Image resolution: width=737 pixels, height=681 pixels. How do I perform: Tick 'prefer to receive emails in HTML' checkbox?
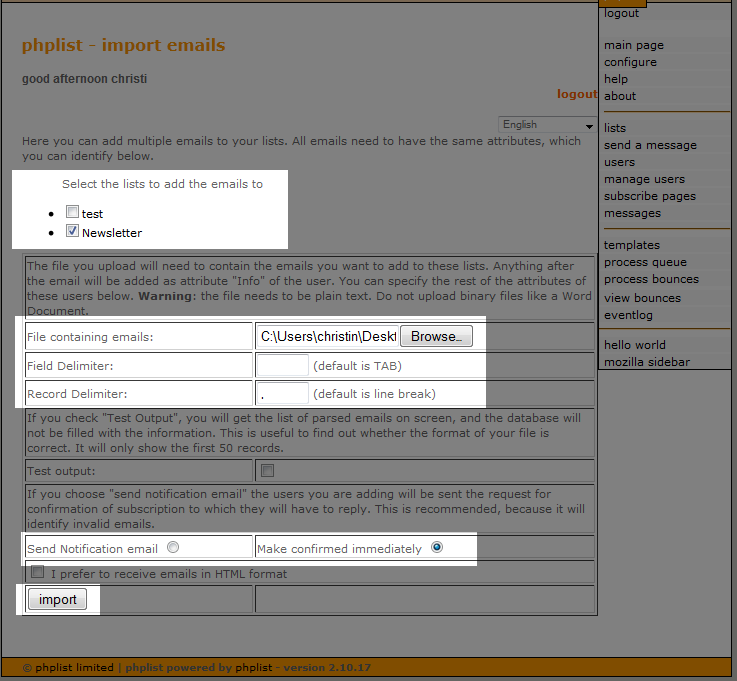pyautogui.click(x=38, y=573)
